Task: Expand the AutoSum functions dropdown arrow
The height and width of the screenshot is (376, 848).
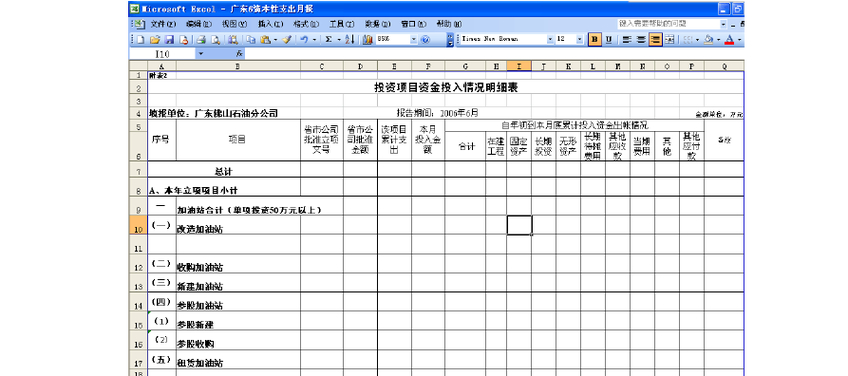Action: point(339,39)
